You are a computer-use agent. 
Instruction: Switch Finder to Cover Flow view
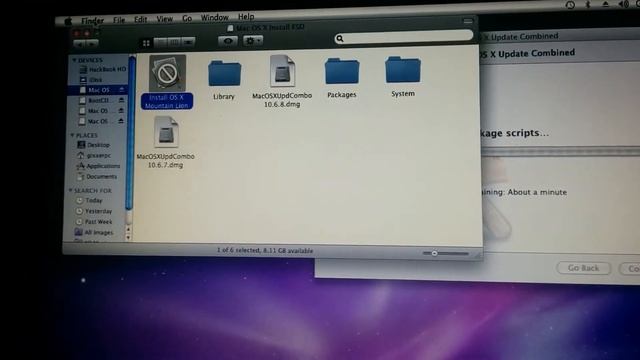coord(188,42)
